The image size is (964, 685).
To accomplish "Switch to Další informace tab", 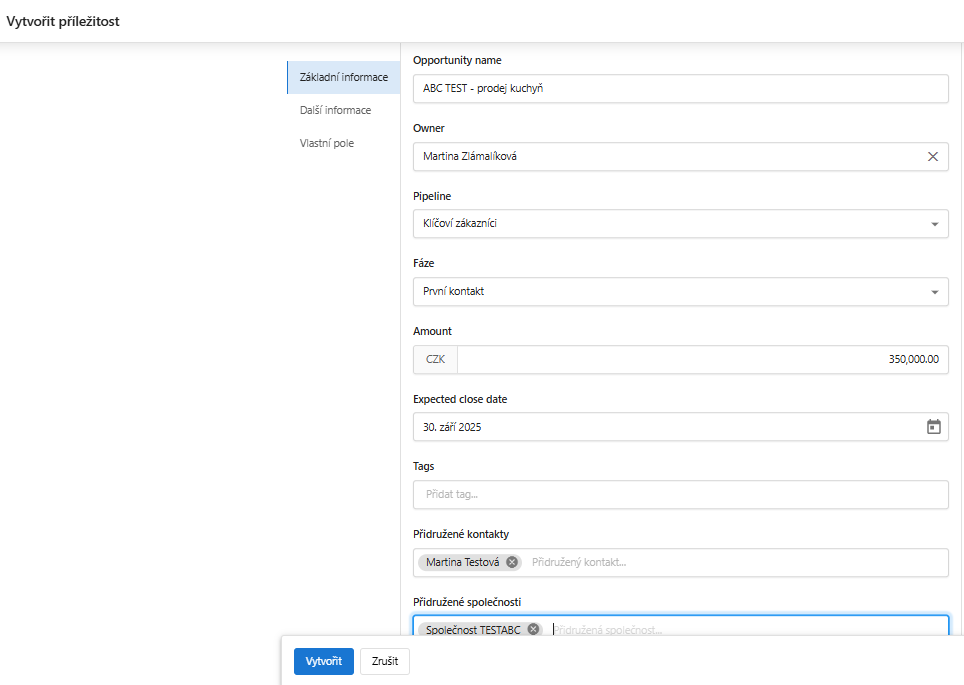I will (336, 110).
